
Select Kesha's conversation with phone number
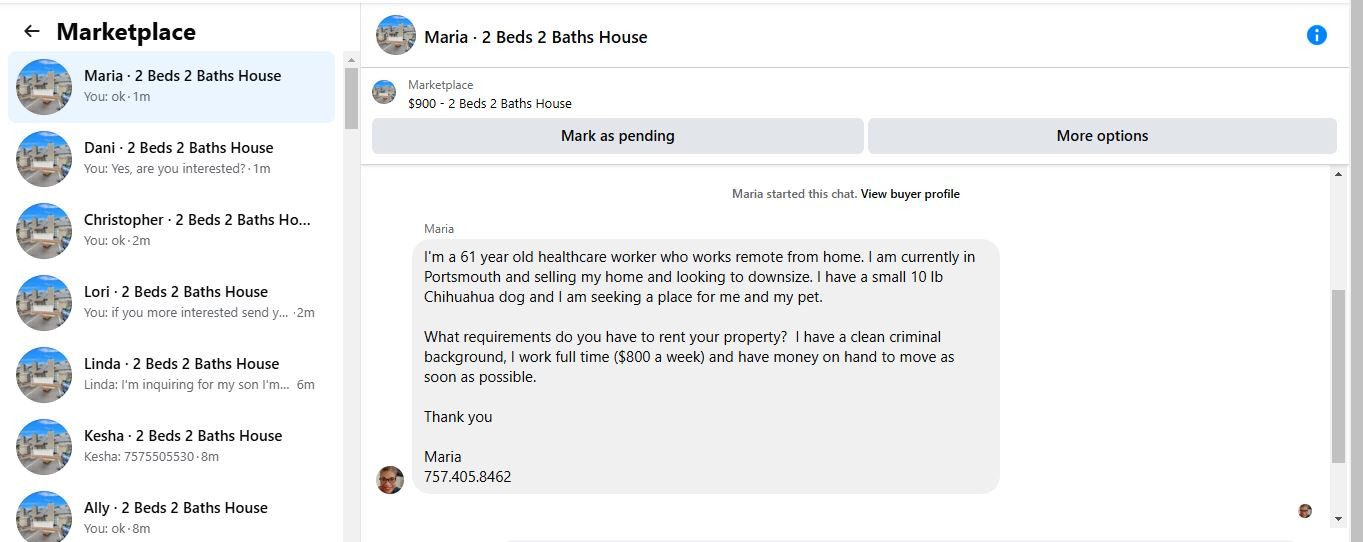point(172,447)
